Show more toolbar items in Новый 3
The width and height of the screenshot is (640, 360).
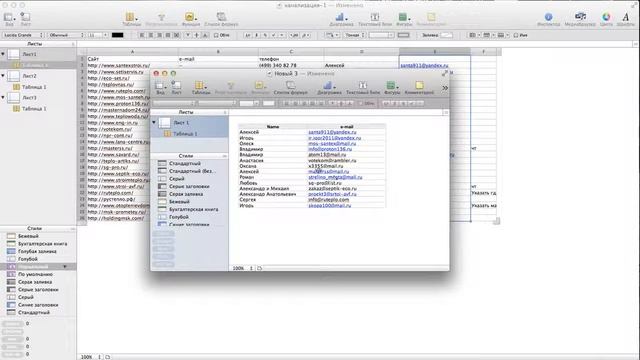(x=444, y=88)
